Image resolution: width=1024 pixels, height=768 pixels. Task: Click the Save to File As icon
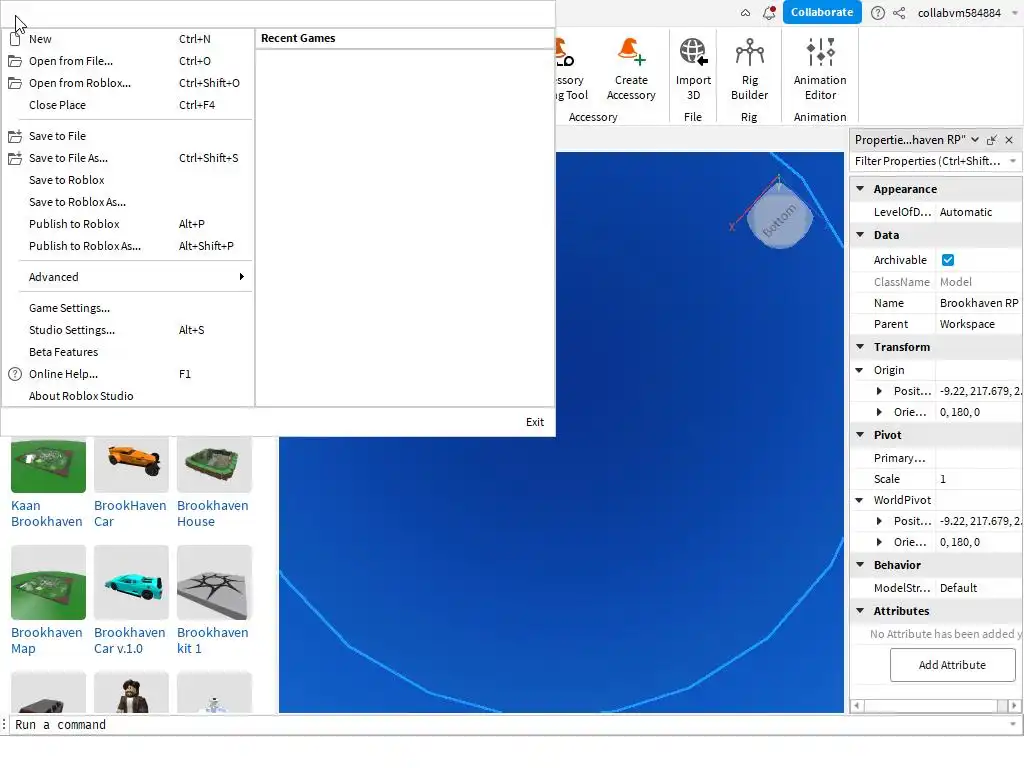[x=14, y=158]
